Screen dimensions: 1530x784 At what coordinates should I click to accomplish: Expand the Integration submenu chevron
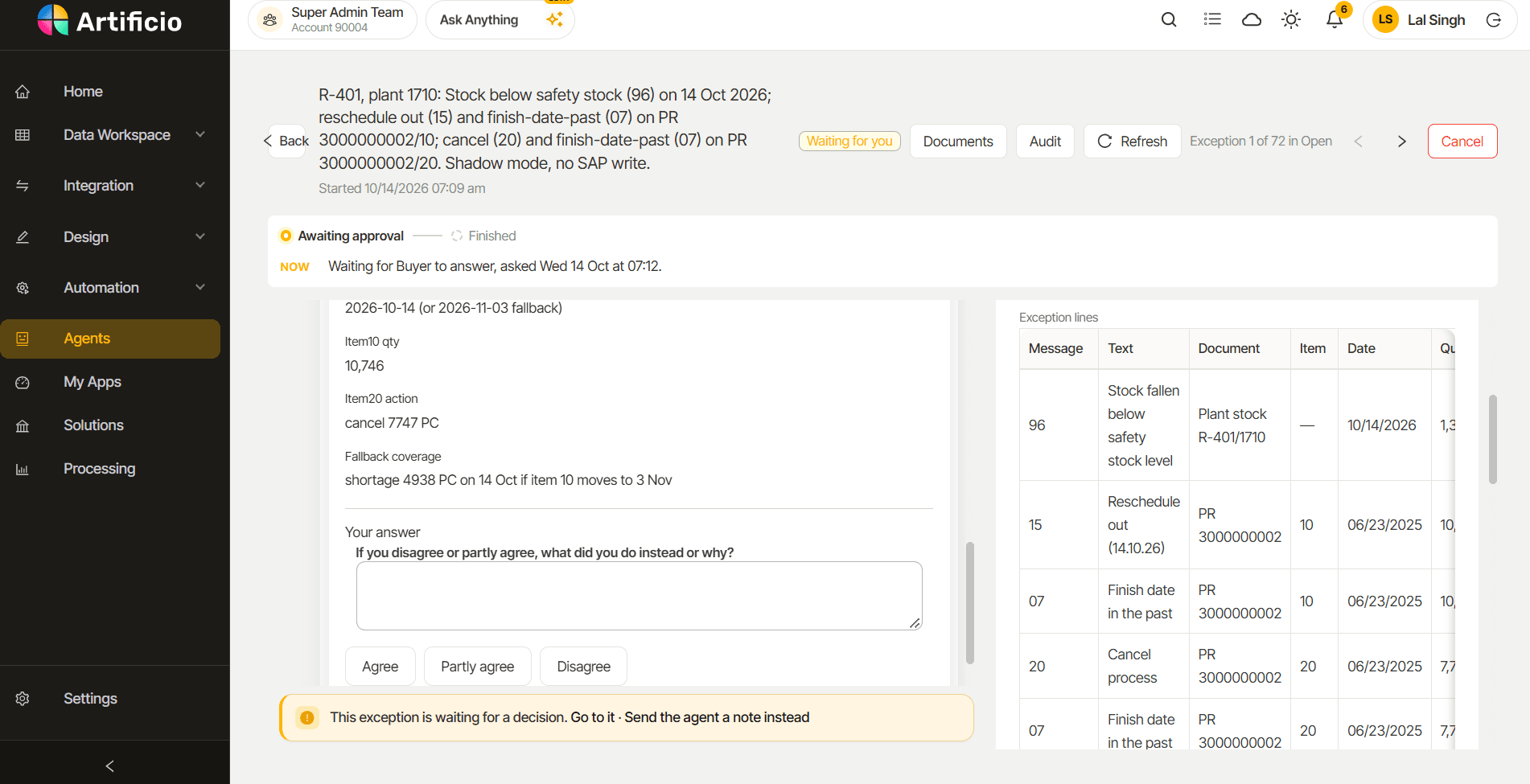(x=200, y=185)
